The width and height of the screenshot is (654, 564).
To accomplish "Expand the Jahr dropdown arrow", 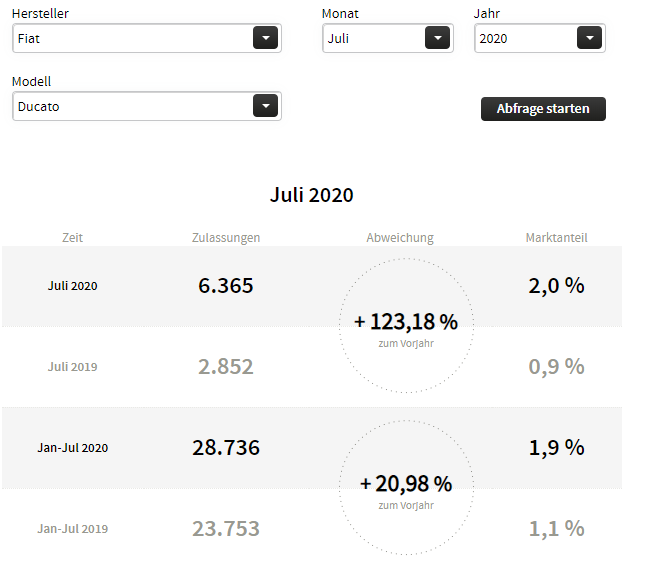I will [589, 38].
